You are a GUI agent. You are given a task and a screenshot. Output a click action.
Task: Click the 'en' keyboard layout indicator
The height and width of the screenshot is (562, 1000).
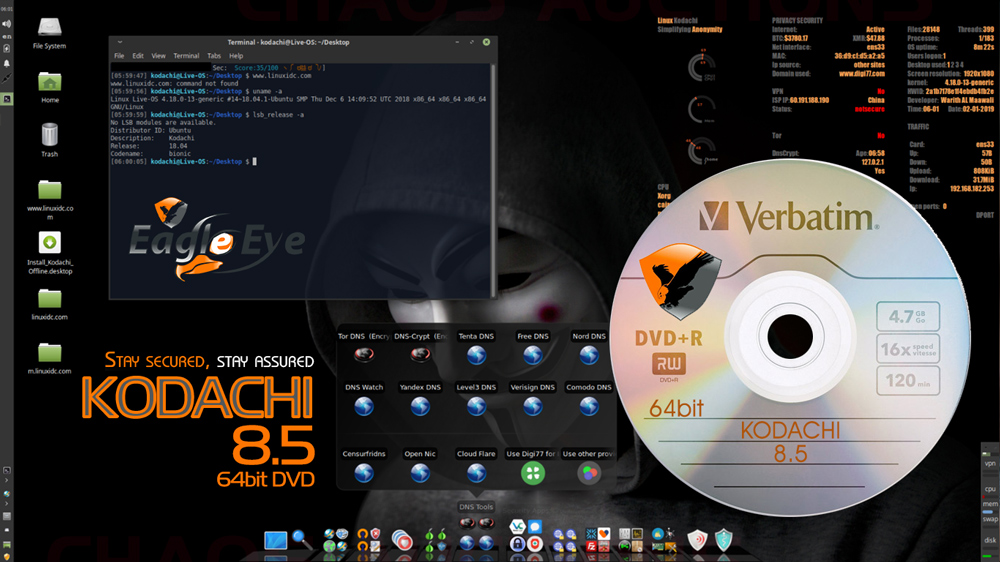(x=6, y=36)
